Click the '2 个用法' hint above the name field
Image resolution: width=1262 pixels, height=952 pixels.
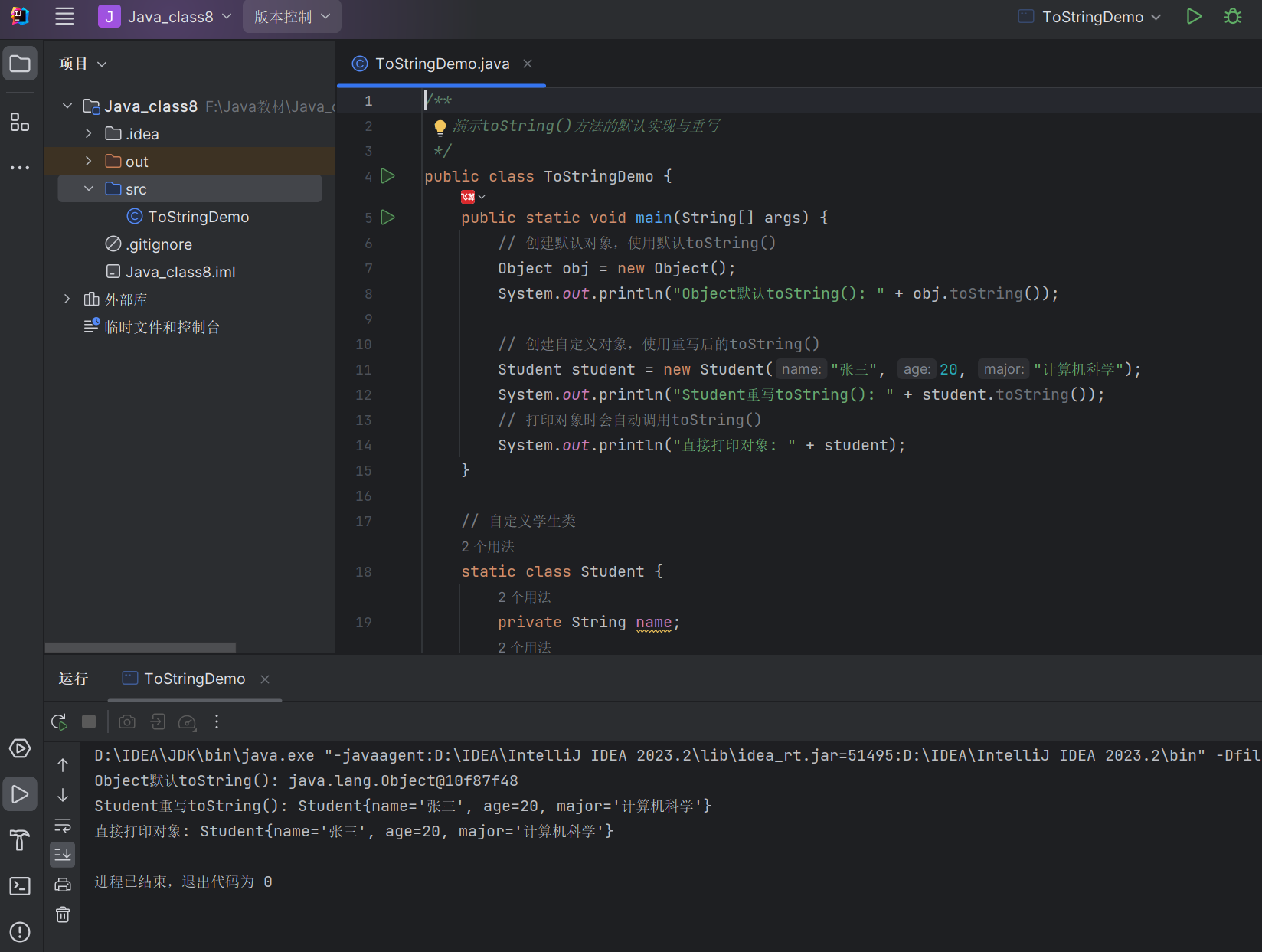pos(525,597)
